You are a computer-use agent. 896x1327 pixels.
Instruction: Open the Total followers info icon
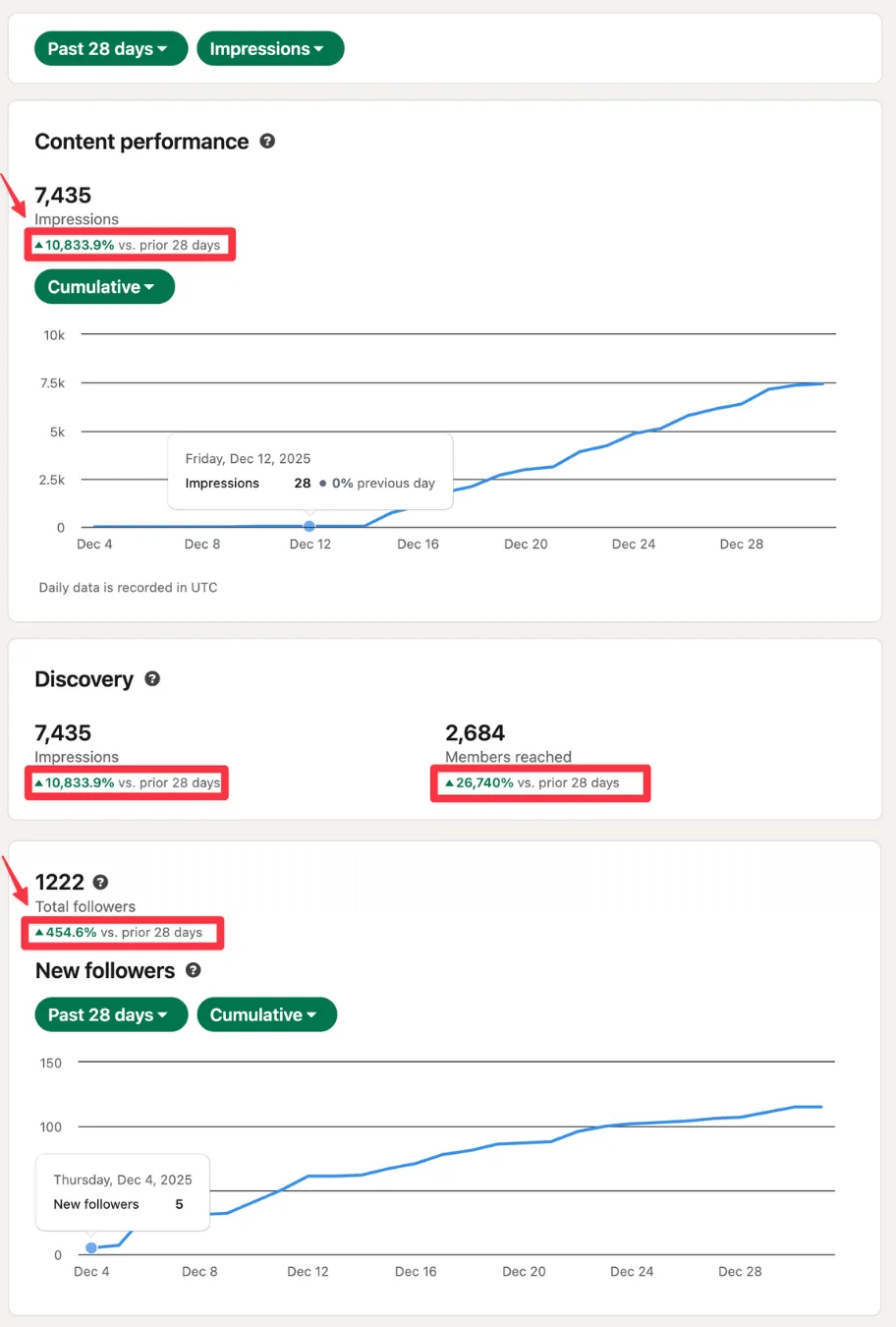tap(101, 882)
